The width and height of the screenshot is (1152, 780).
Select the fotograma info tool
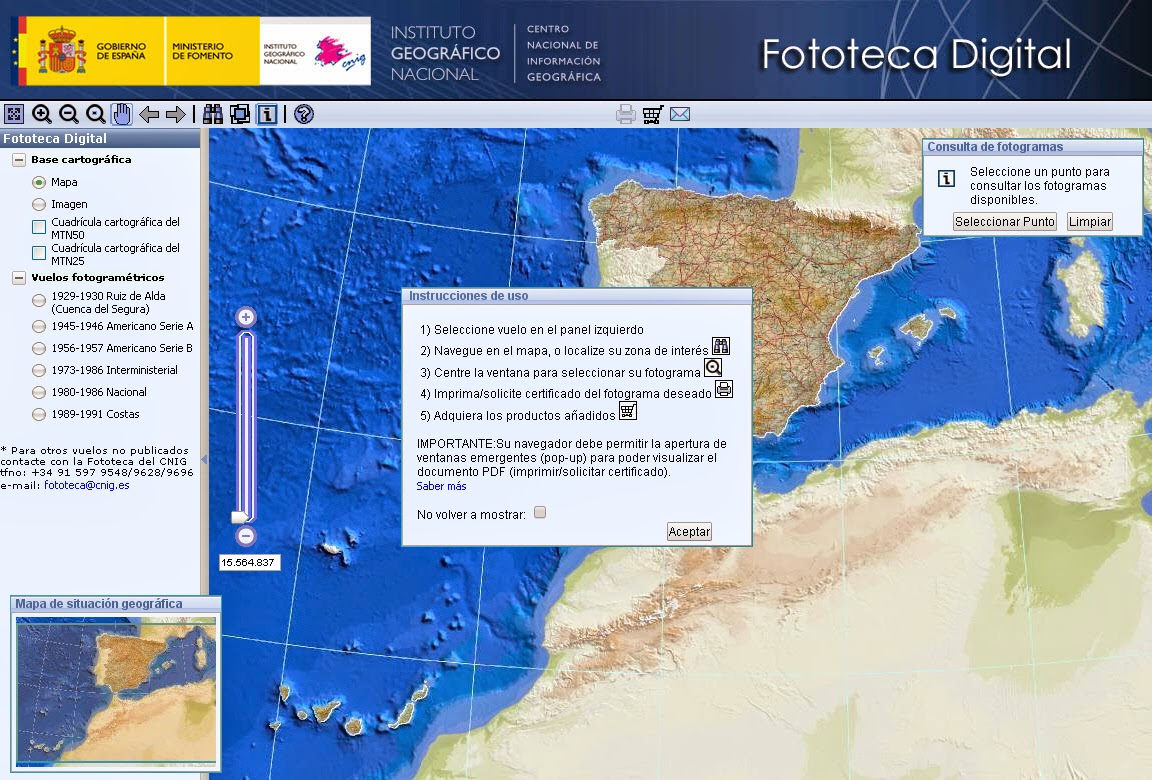(266, 113)
